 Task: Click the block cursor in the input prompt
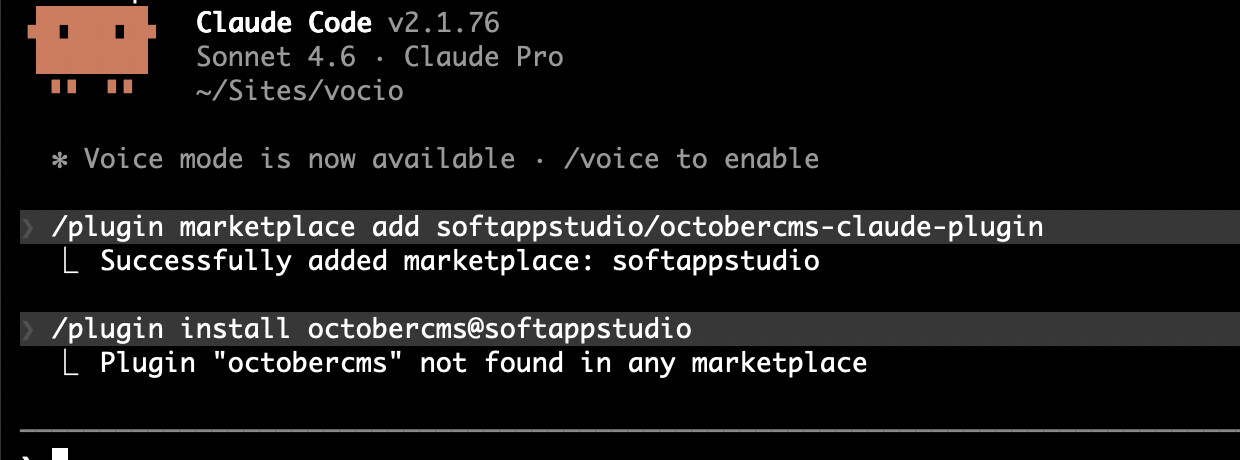tap(60, 454)
